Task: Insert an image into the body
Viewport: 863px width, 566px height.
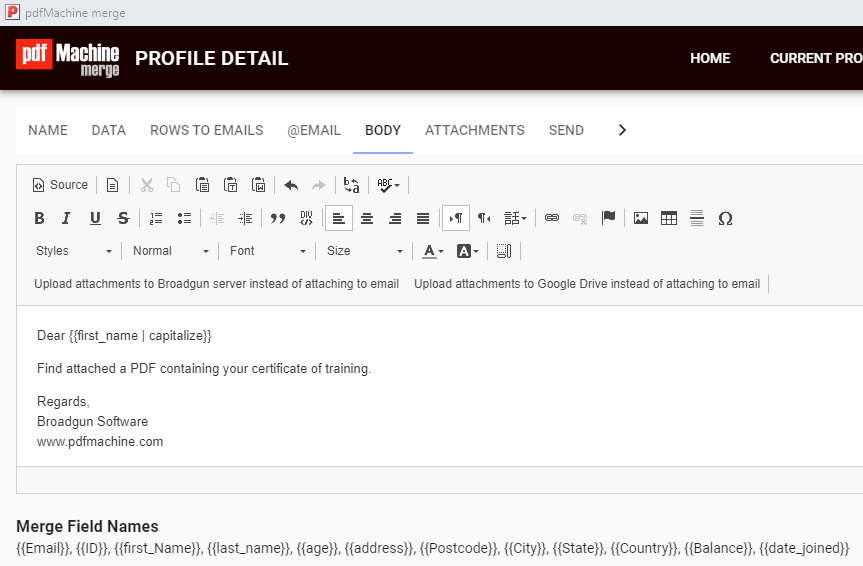Action: click(641, 218)
